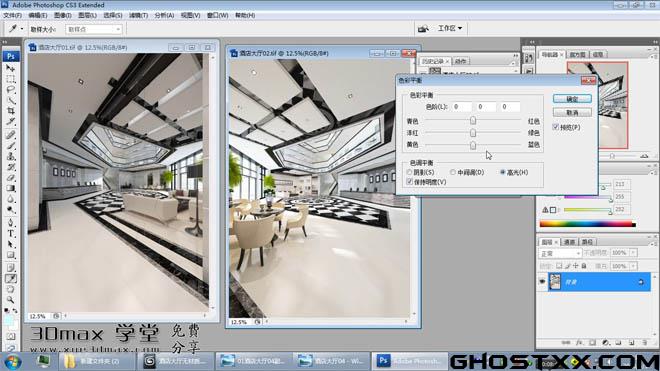Screen dimensions: 660x371
Task: Open the layer blend mode dropdown
Action: coord(560,253)
